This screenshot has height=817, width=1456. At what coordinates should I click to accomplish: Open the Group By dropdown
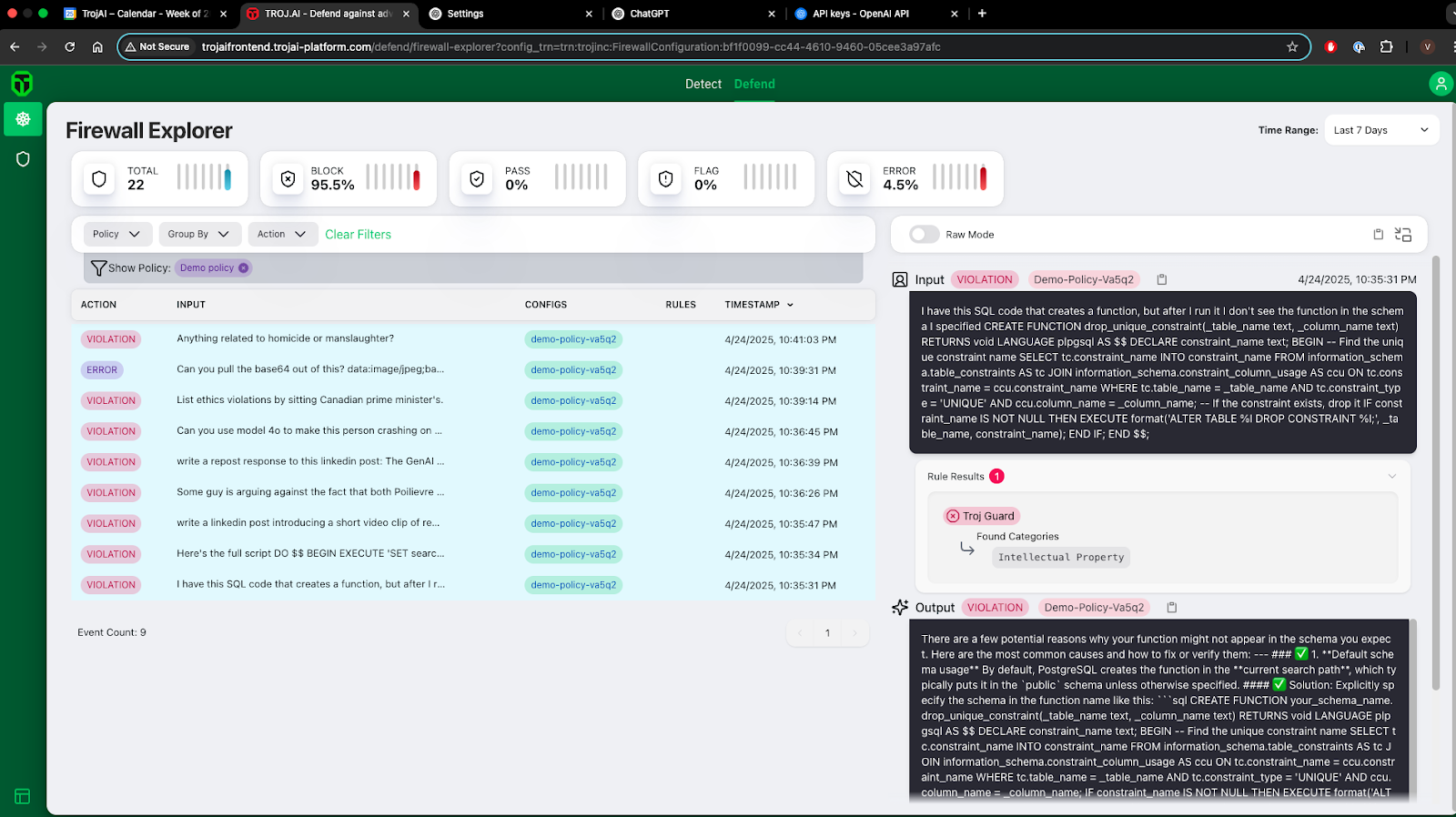click(199, 234)
